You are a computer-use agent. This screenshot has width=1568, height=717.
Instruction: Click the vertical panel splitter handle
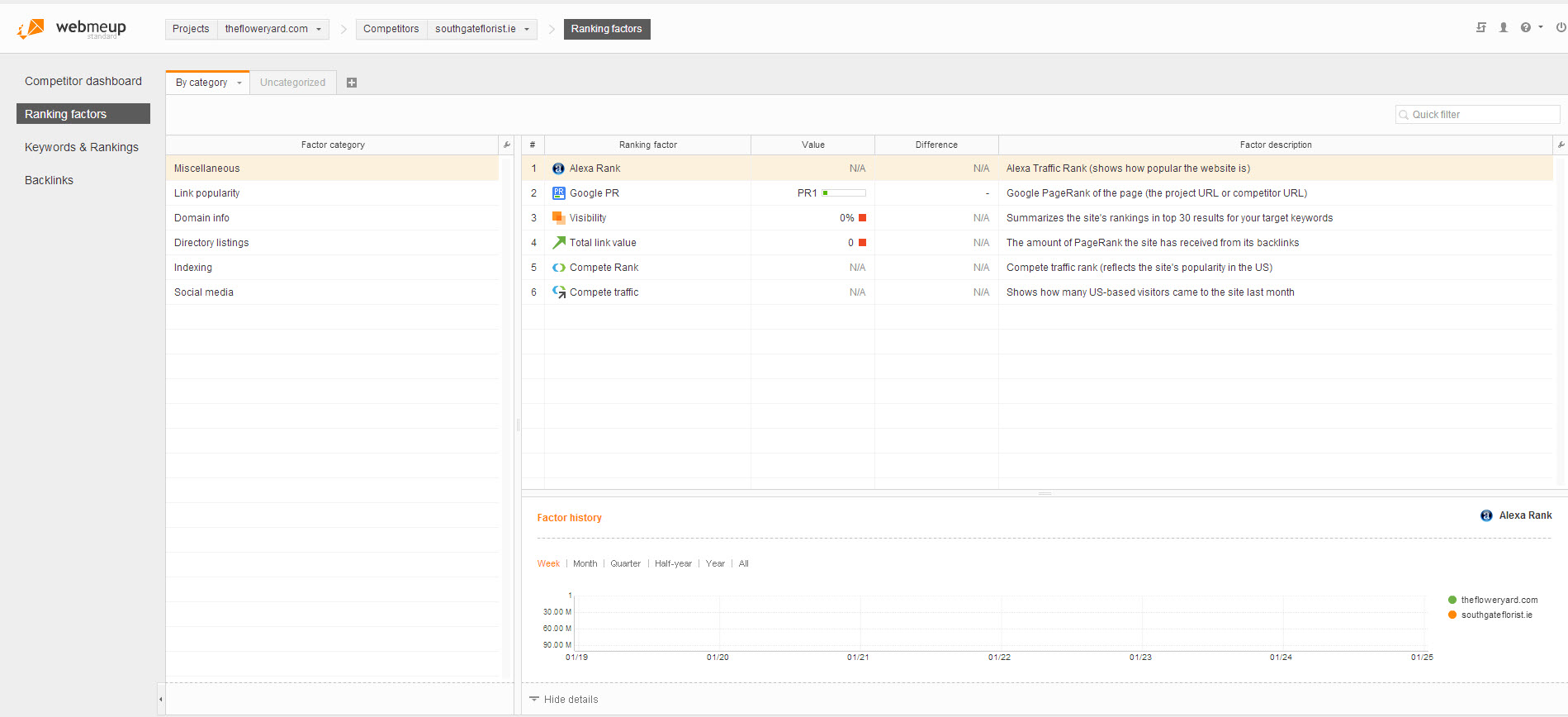[518, 425]
